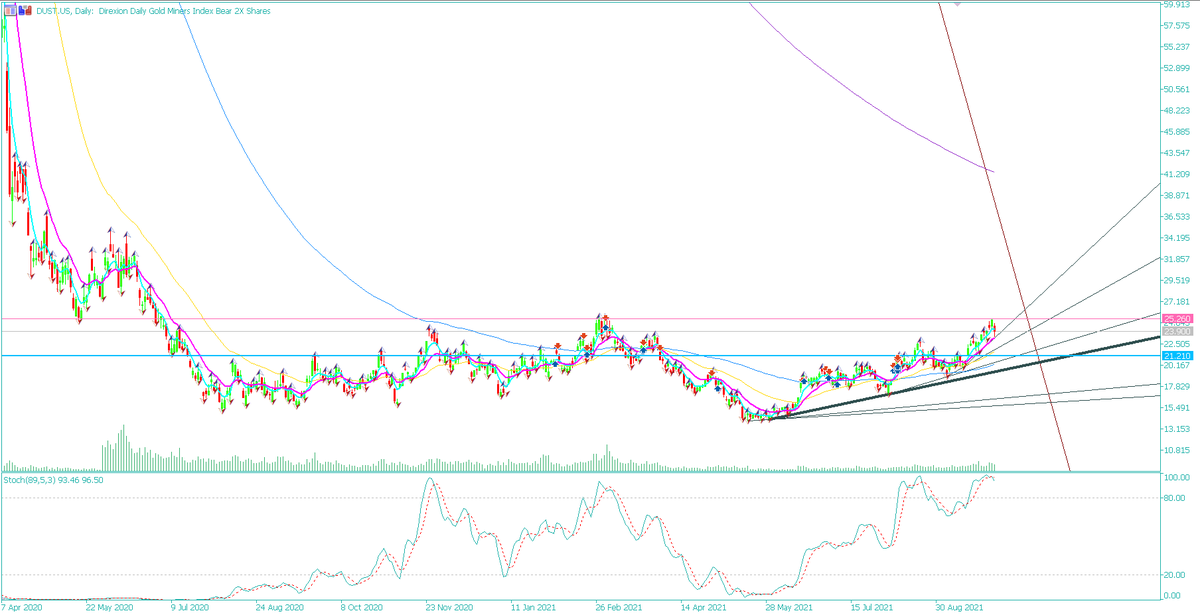The image size is (1200, 615).
Task: Select the chart shift triangle marker at top
Action: coord(958,5)
